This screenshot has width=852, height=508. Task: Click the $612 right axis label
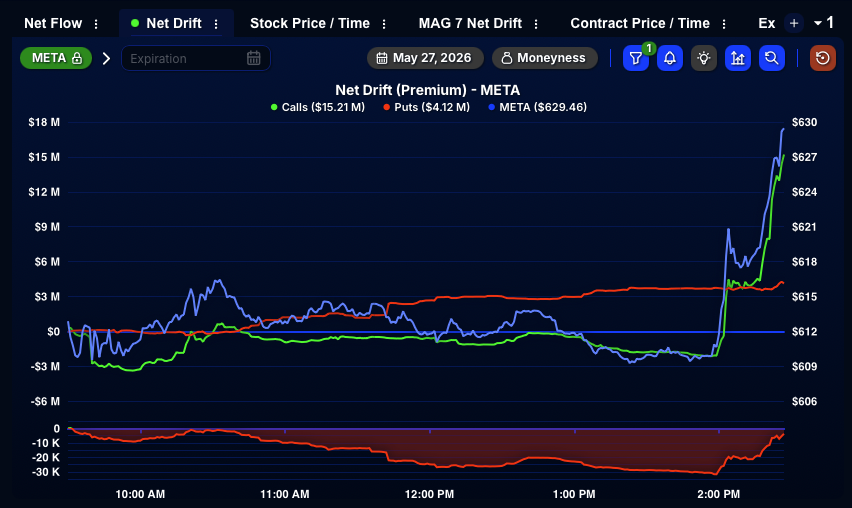(x=804, y=331)
